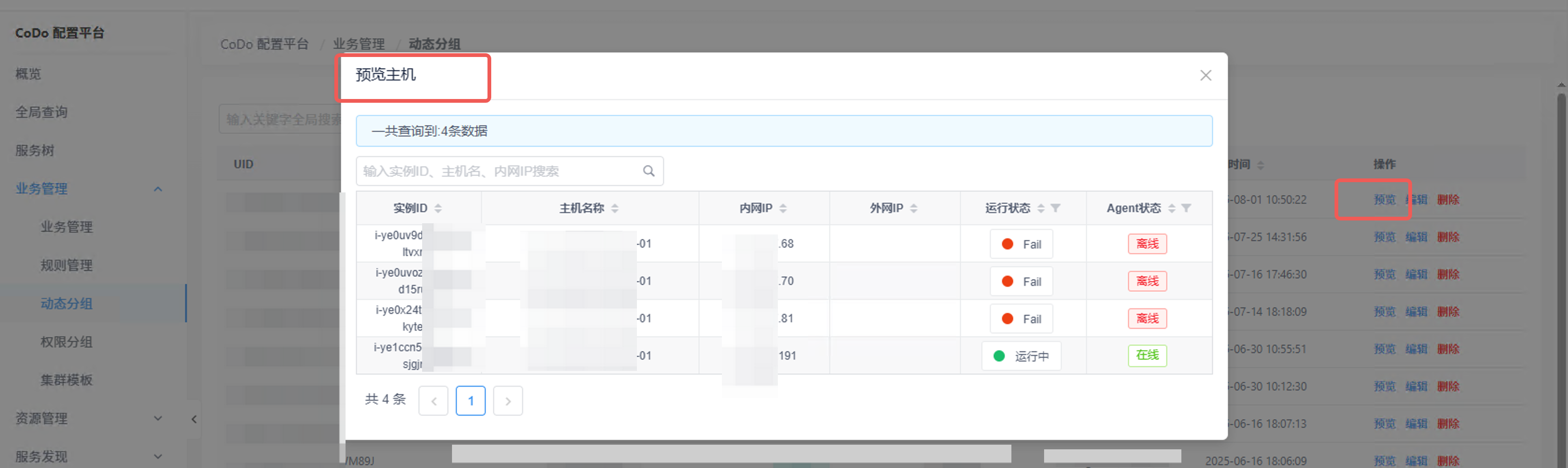Click 预览 for the 18:06:09 row
This screenshot has width=1568, height=468.
click(x=1384, y=461)
